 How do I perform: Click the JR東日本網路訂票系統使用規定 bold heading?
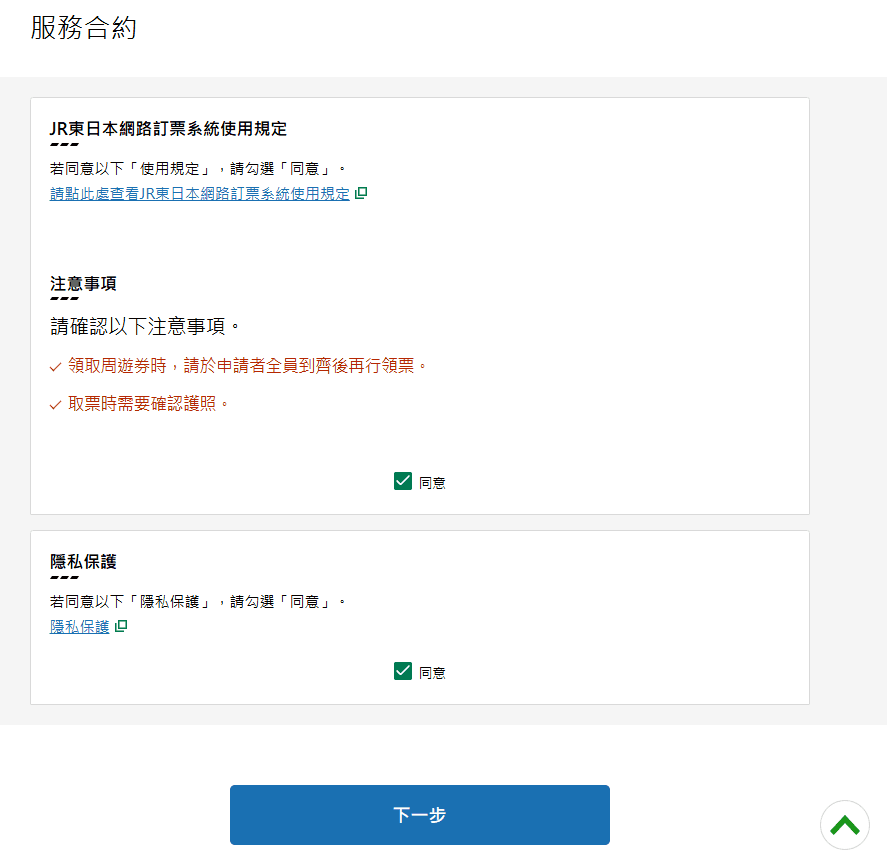pos(168,129)
